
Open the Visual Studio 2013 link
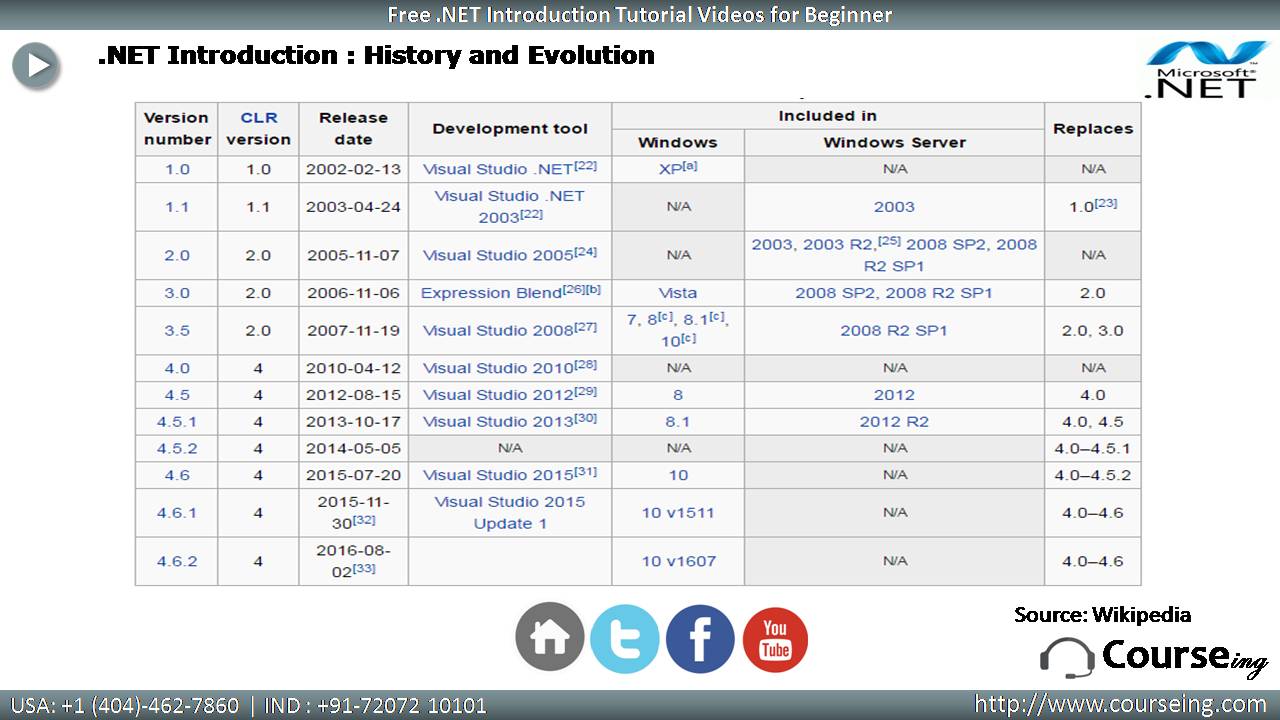(498, 422)
